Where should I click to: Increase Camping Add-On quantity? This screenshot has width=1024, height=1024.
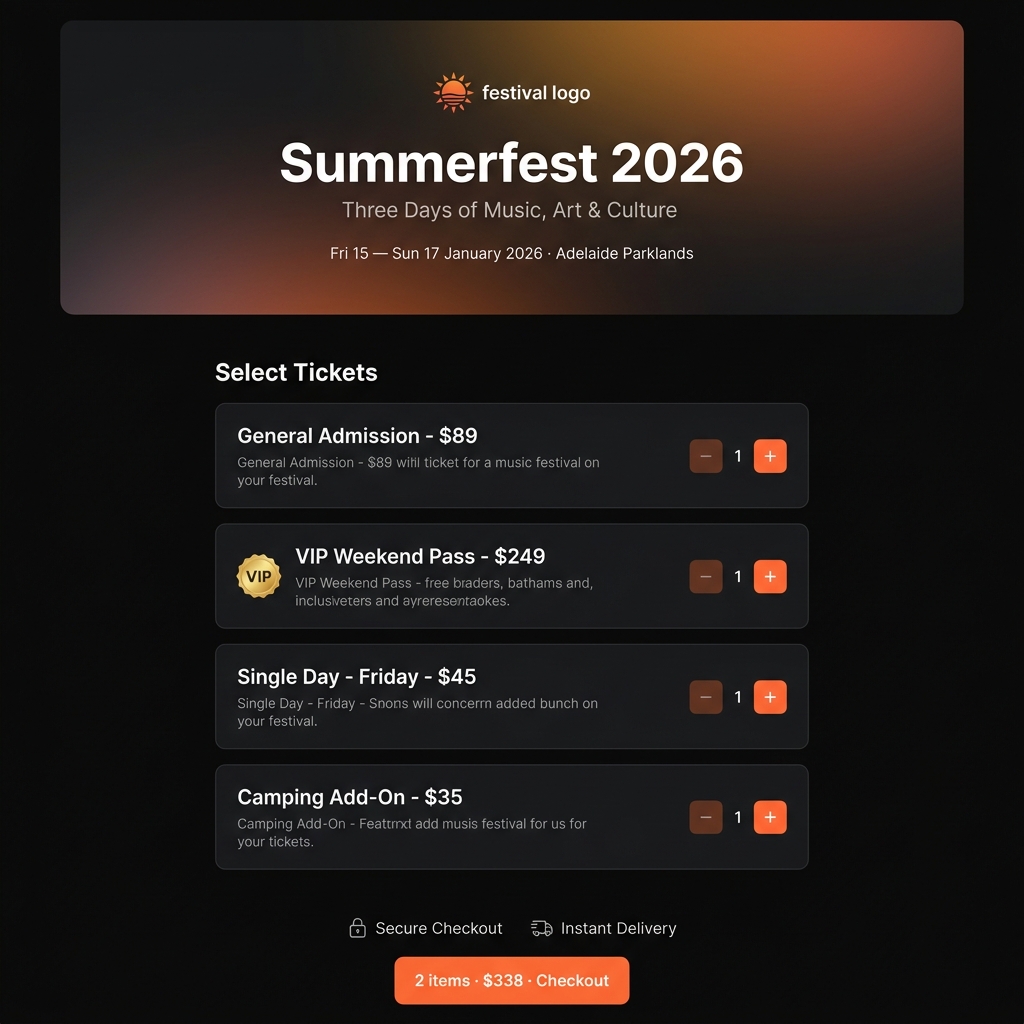(770, 817)
